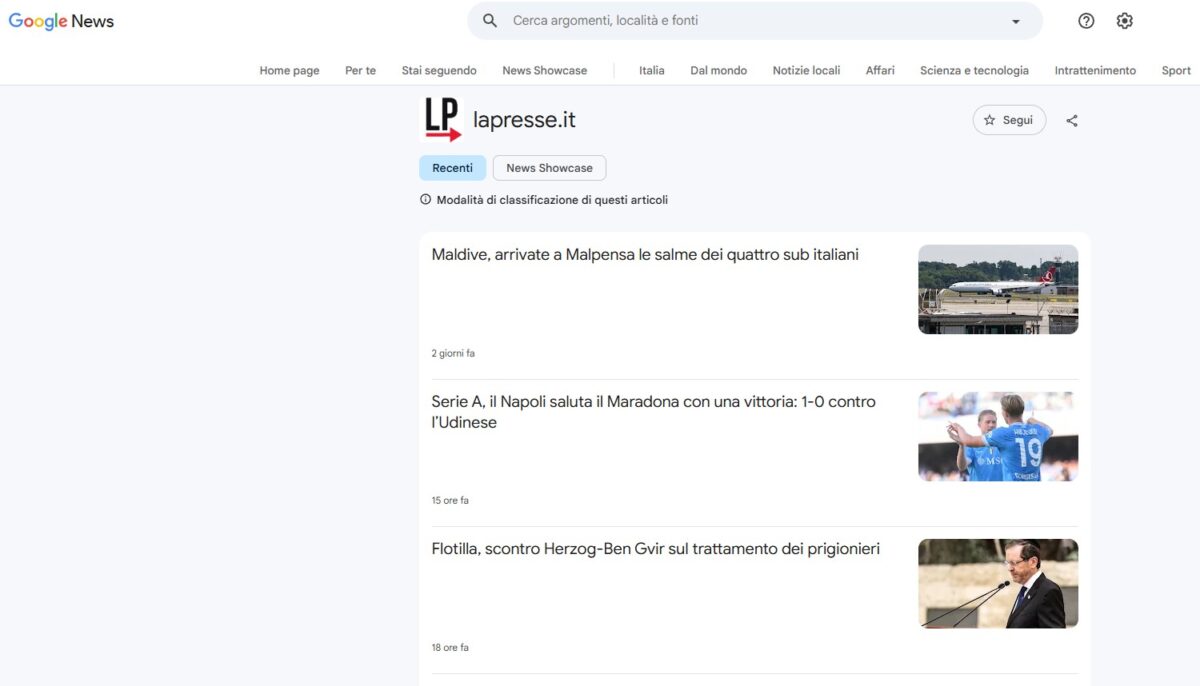Open the Dal mondo section

click(x=719, y=71)
